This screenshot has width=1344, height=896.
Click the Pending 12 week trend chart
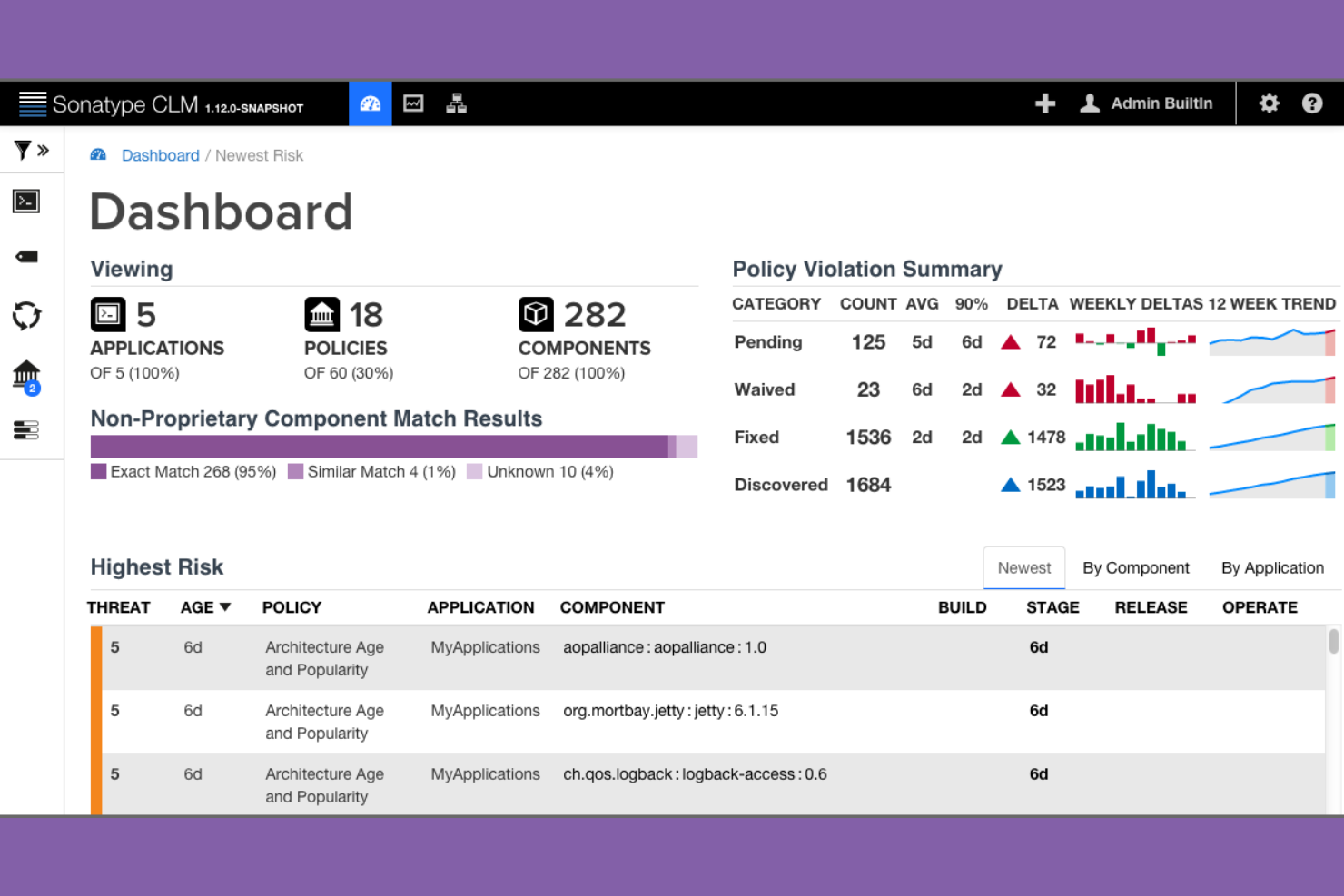click(1272, 341)
